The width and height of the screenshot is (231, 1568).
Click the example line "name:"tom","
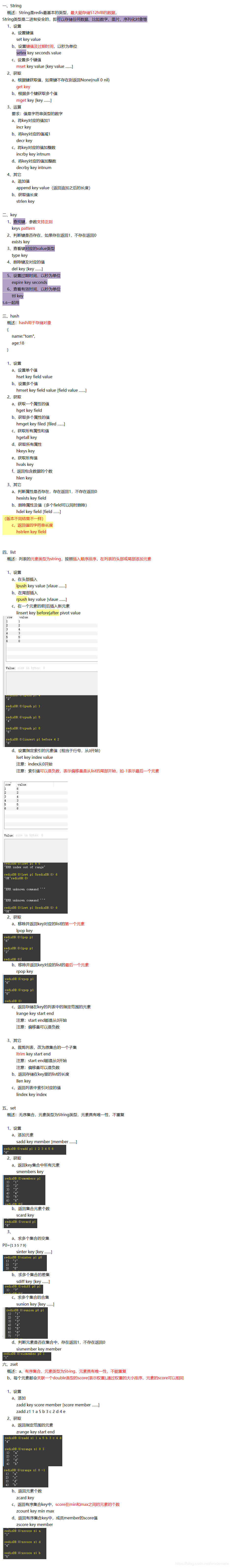[x=24, y=336]
